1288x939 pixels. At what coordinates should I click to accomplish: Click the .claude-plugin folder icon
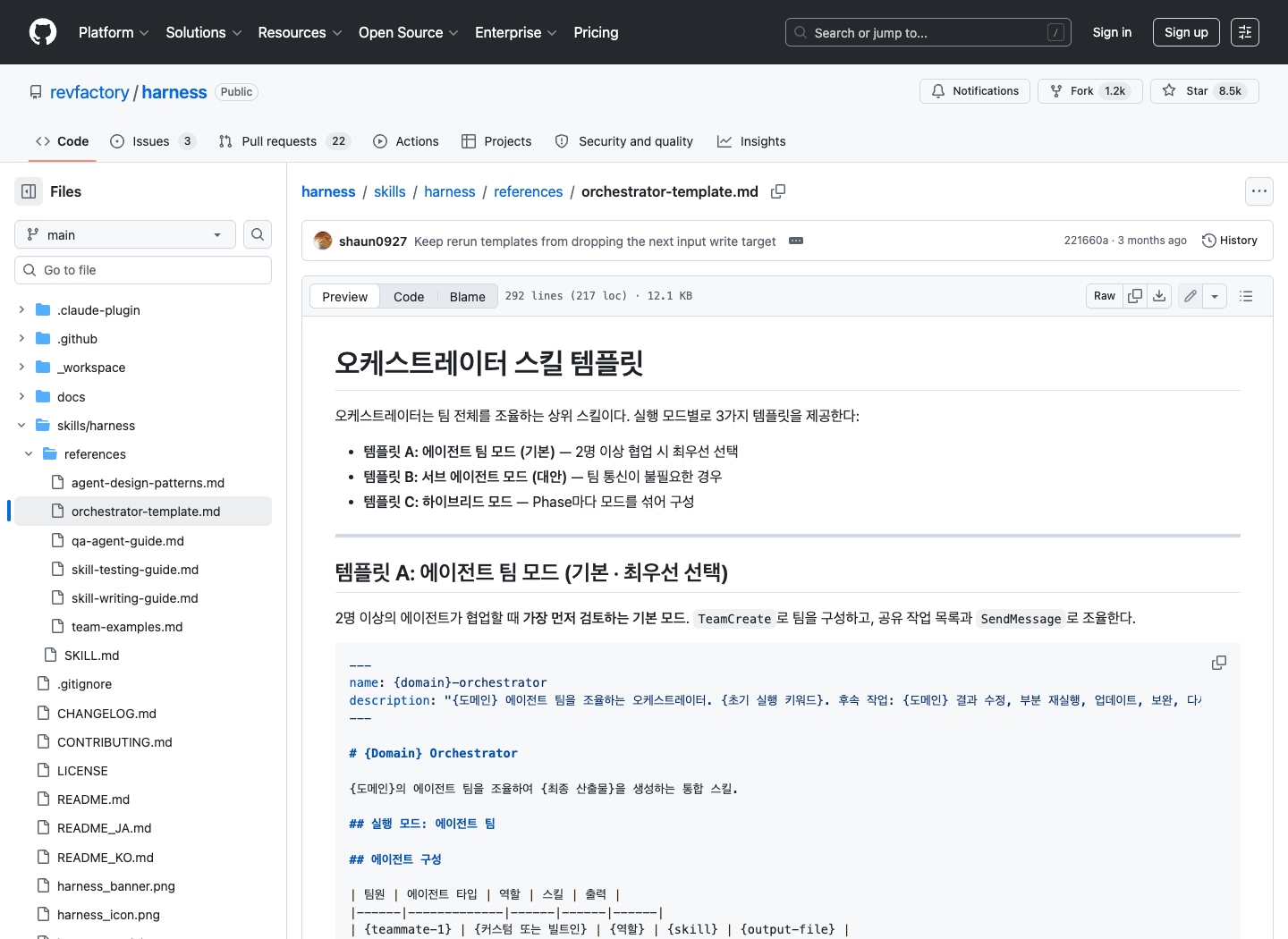(x=43, y=310)
